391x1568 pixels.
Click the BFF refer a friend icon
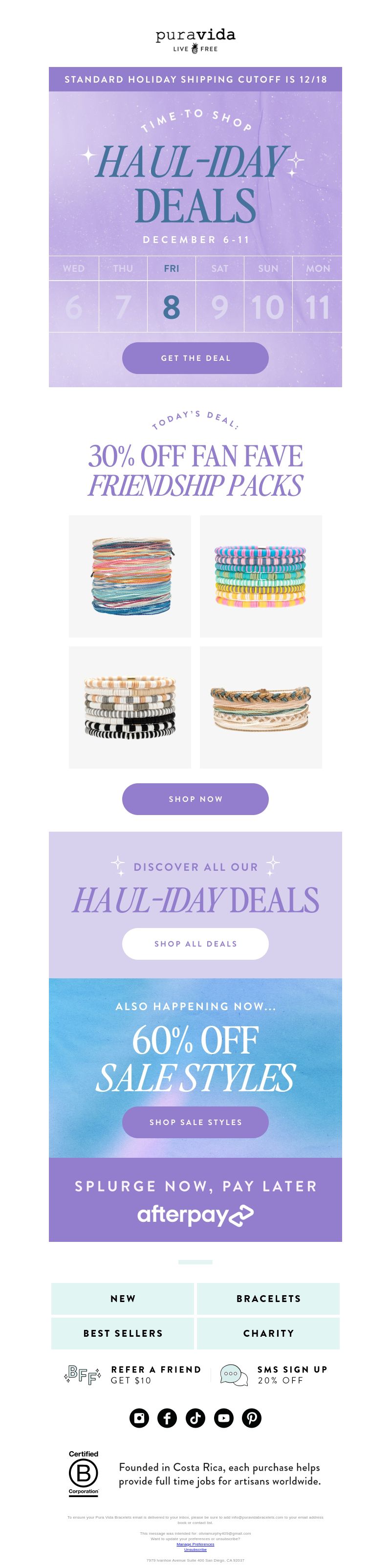83,1374
